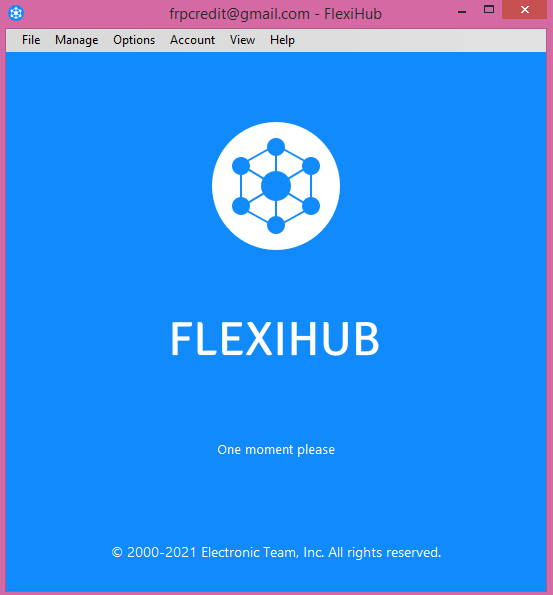The height and width of the screenshot is (595, 553).
Task: Maximize the FlexiHub window
Action: pyautogui.click(x=489, y=10)
